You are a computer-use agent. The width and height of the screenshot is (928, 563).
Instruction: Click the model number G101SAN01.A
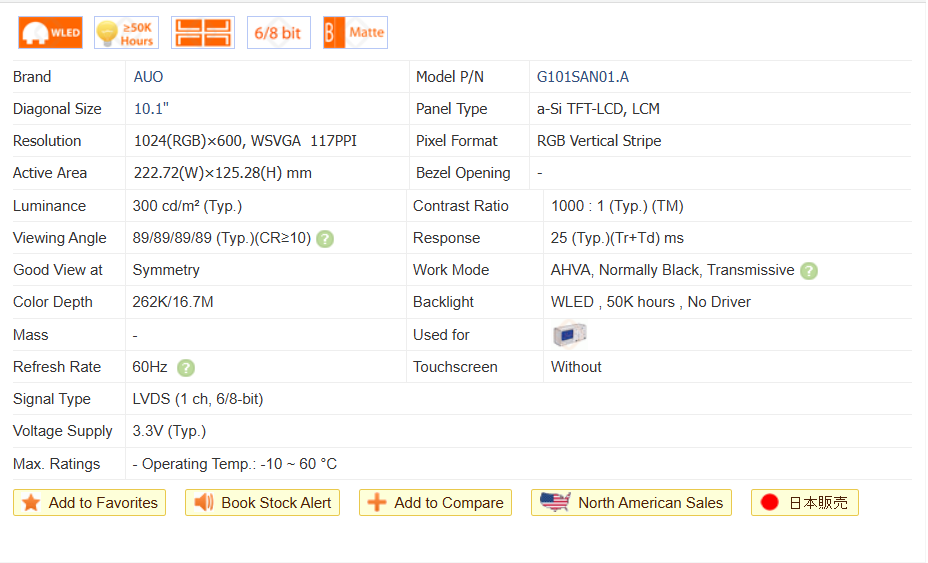tap(583, 77)
